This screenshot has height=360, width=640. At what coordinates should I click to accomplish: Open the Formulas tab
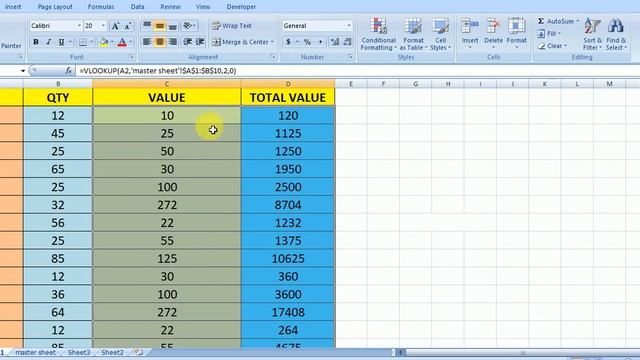click(x=101, y=7)
